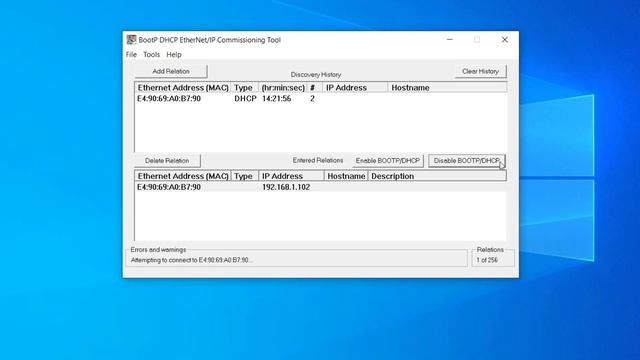
Task: Click the 14:21:56 time cell
Action: 276,99
